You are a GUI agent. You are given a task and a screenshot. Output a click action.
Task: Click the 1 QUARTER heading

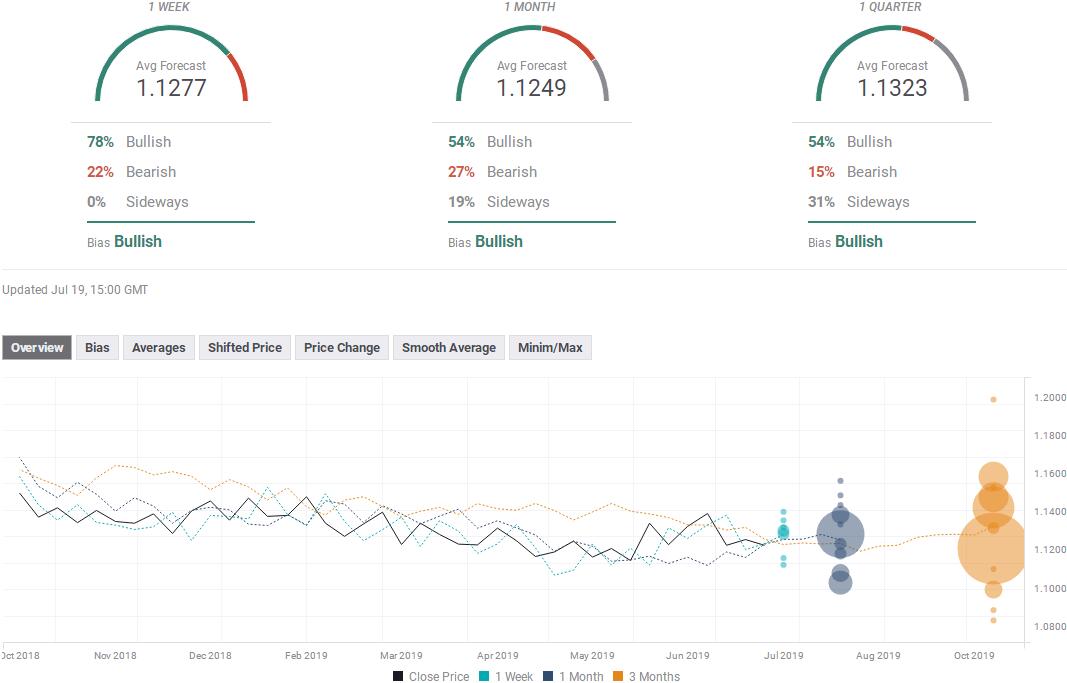pyautogui.click(x=890, y=7)
